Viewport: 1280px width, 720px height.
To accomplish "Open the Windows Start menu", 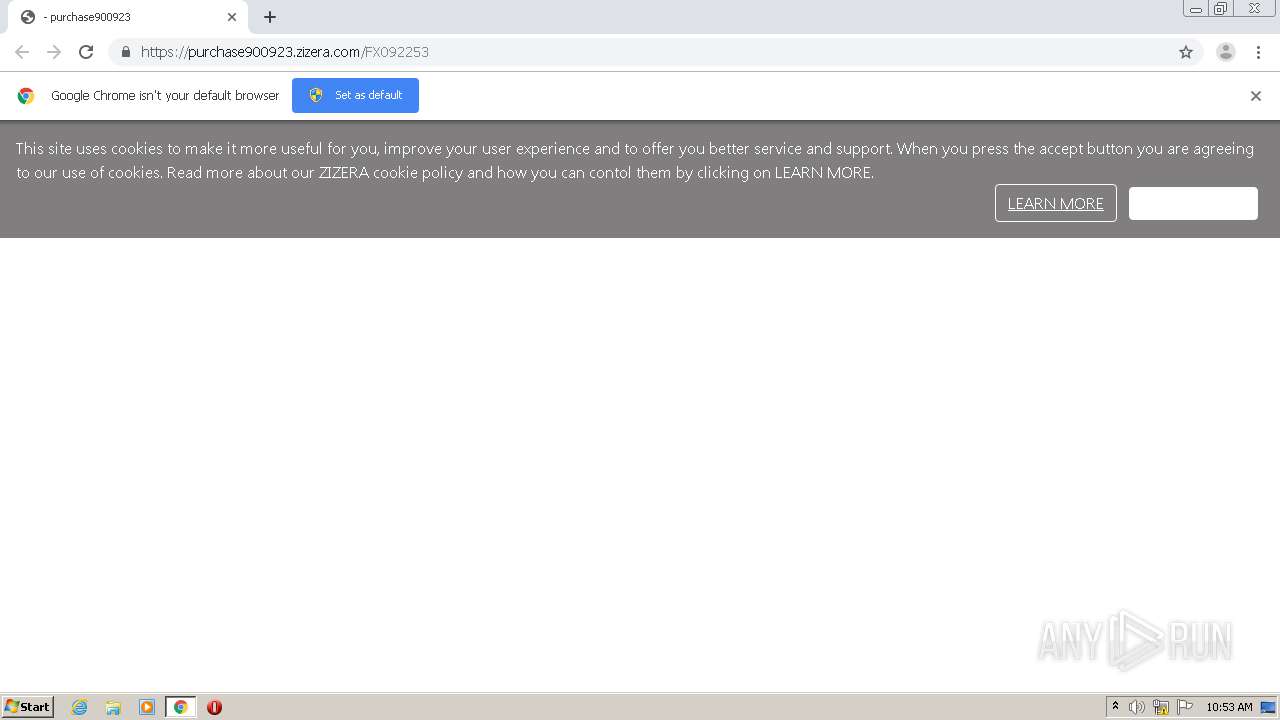I will tap(28, 707).
